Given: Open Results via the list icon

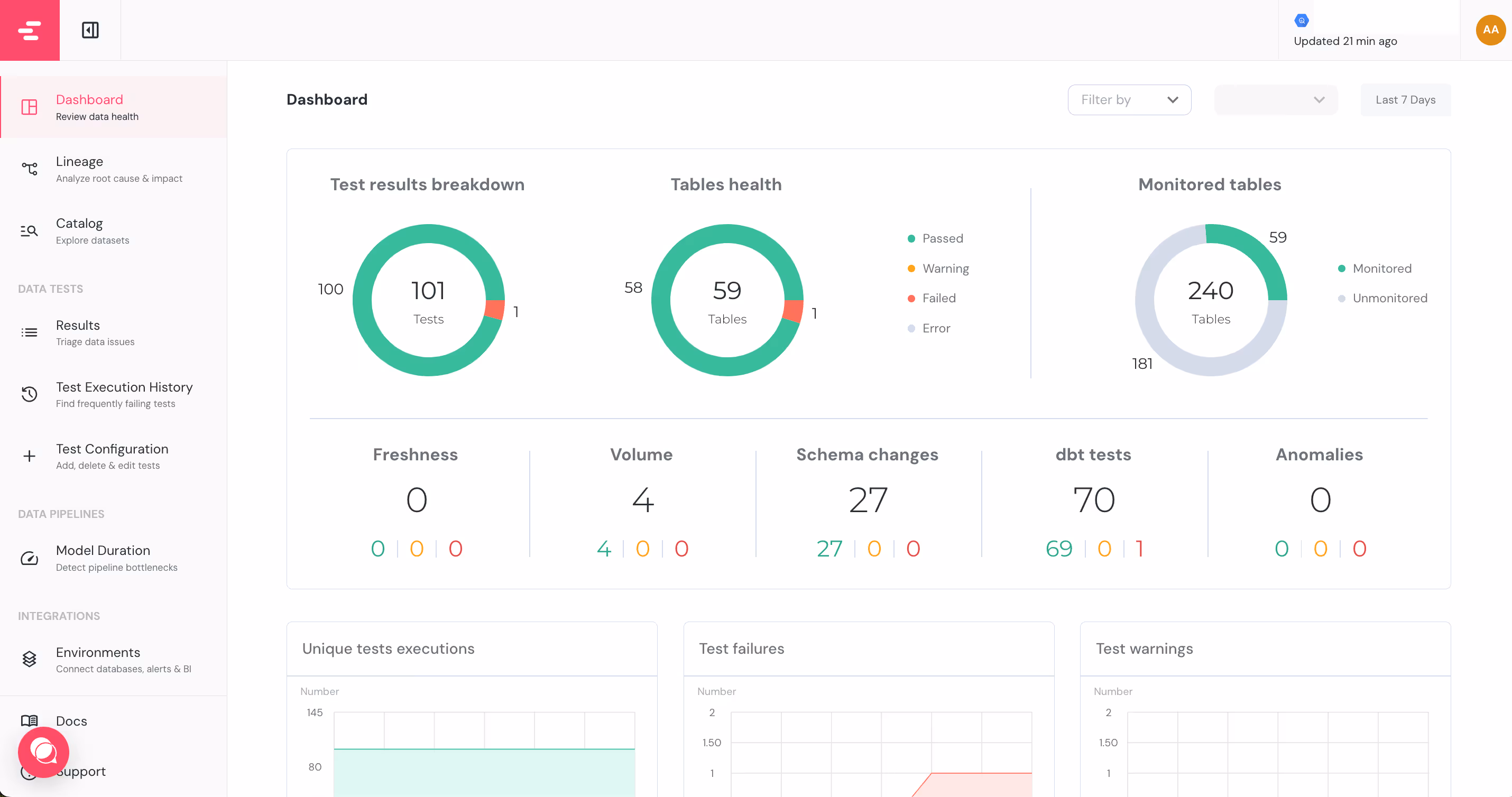Looking at the screenshot, I should point(29,332).
